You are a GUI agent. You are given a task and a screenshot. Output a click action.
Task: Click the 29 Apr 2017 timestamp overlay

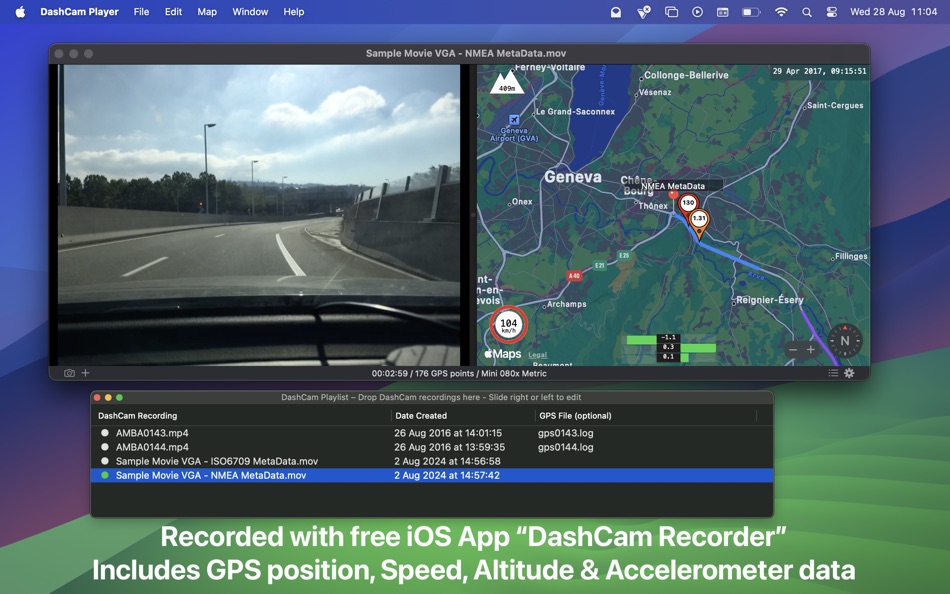819,71
